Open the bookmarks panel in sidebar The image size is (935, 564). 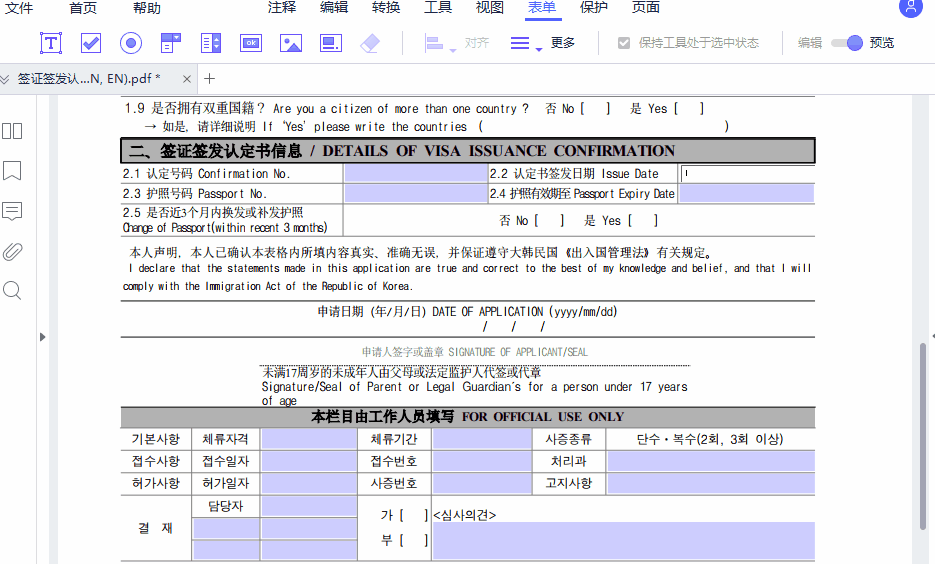(12, 171)
